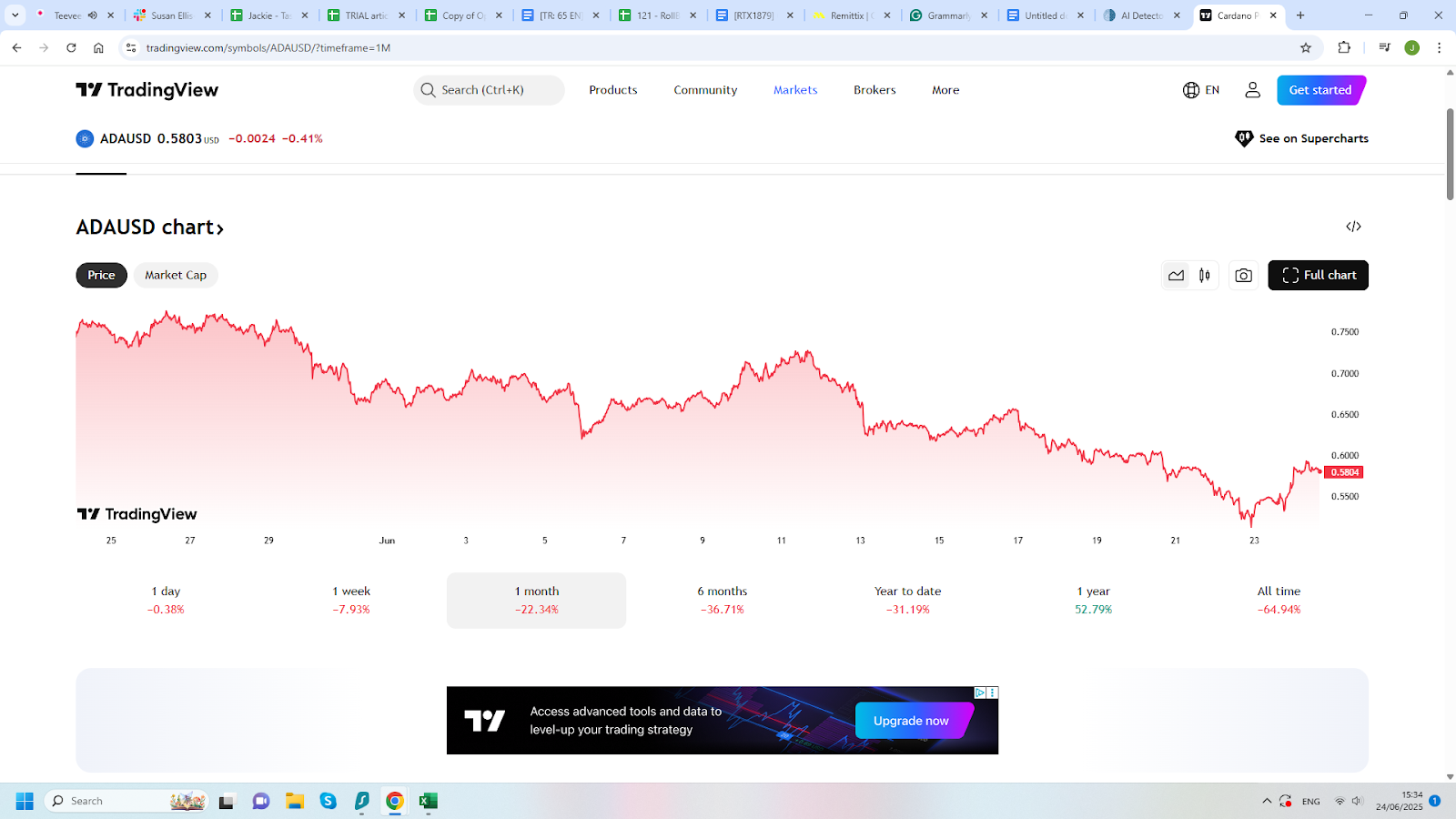
Task: Bookmark this page with star icon
Action: click(1306, 47)
